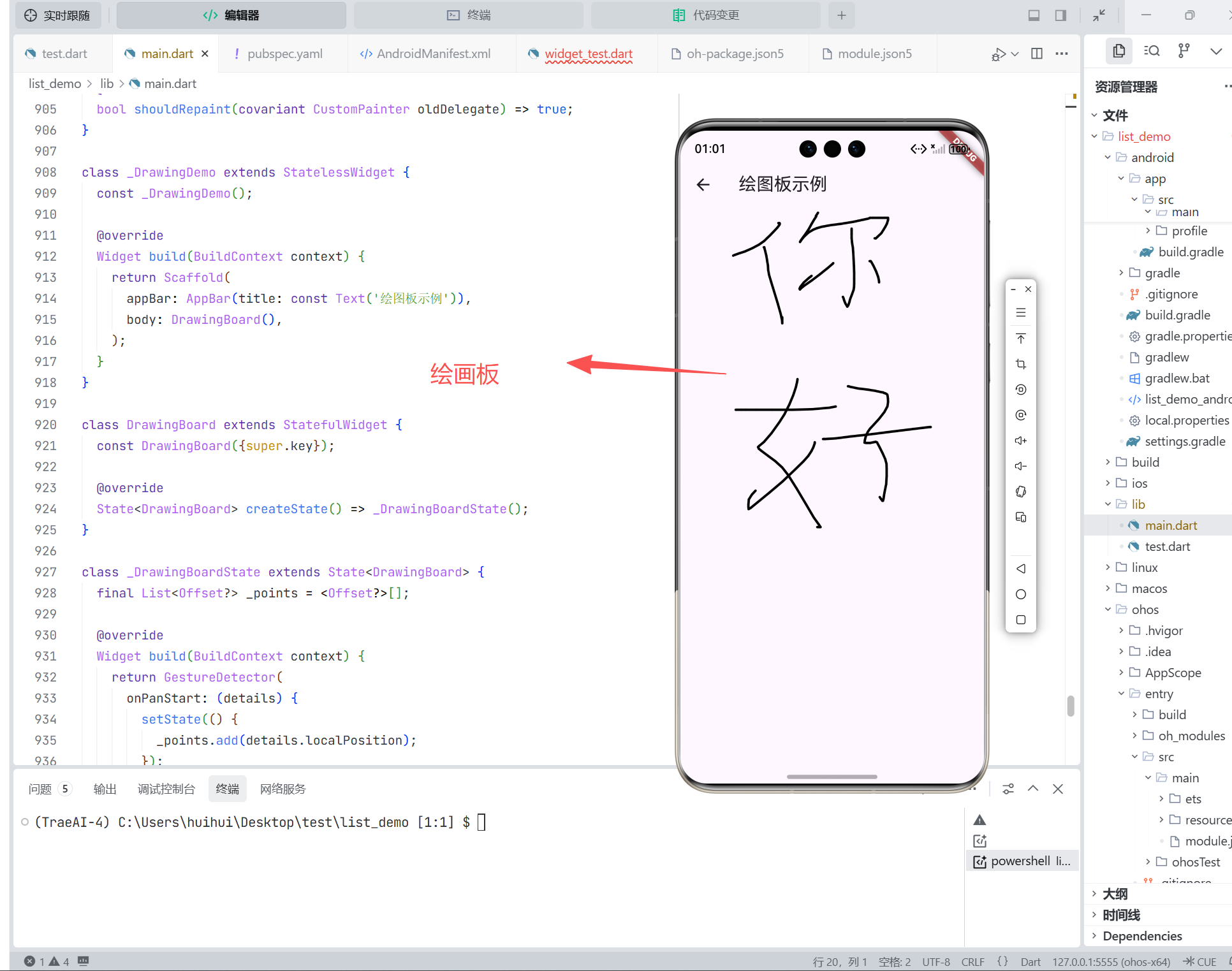Click the emulator rotate device icon

(1020, 492)
